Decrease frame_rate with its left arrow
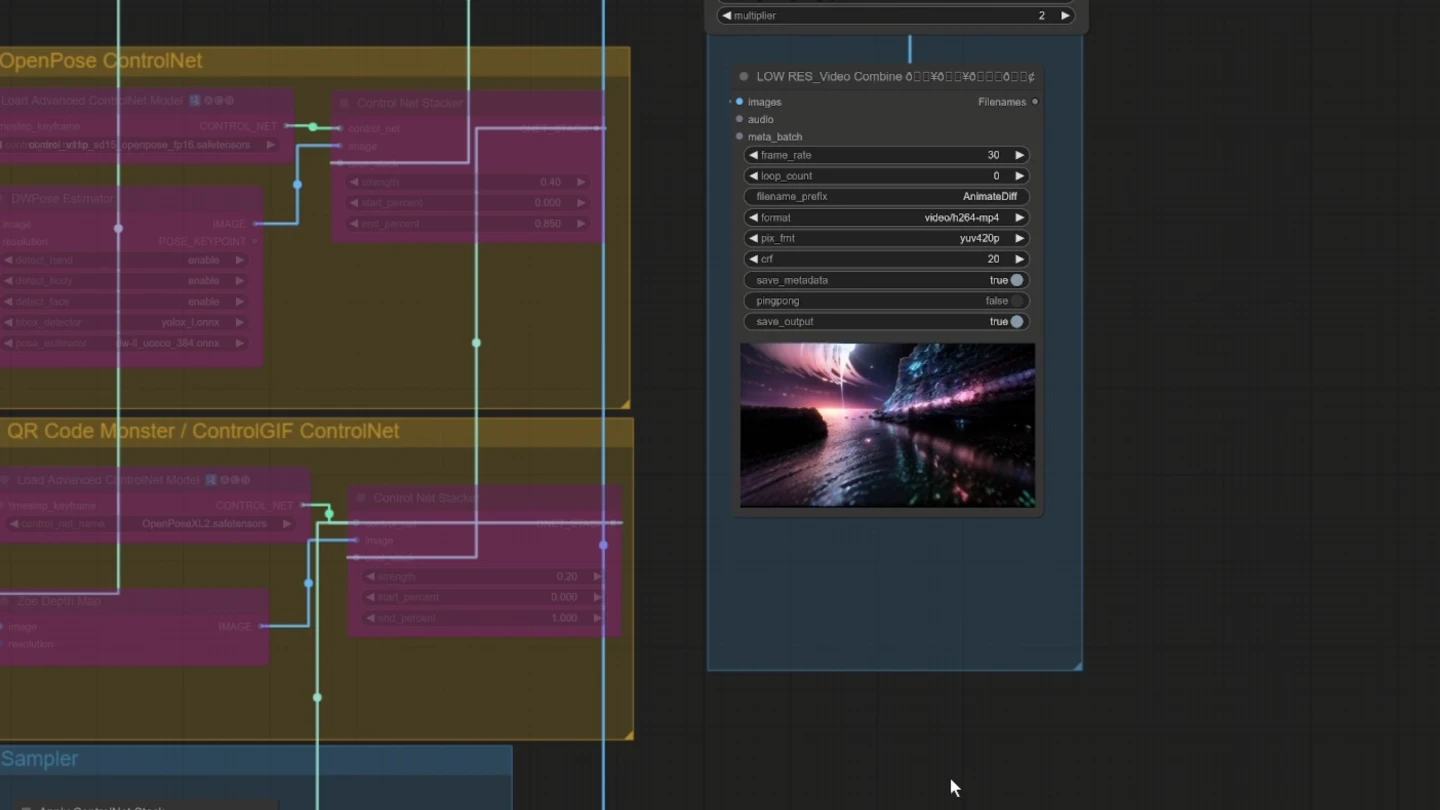This screenshot has height=810, width=1440. 753,155
